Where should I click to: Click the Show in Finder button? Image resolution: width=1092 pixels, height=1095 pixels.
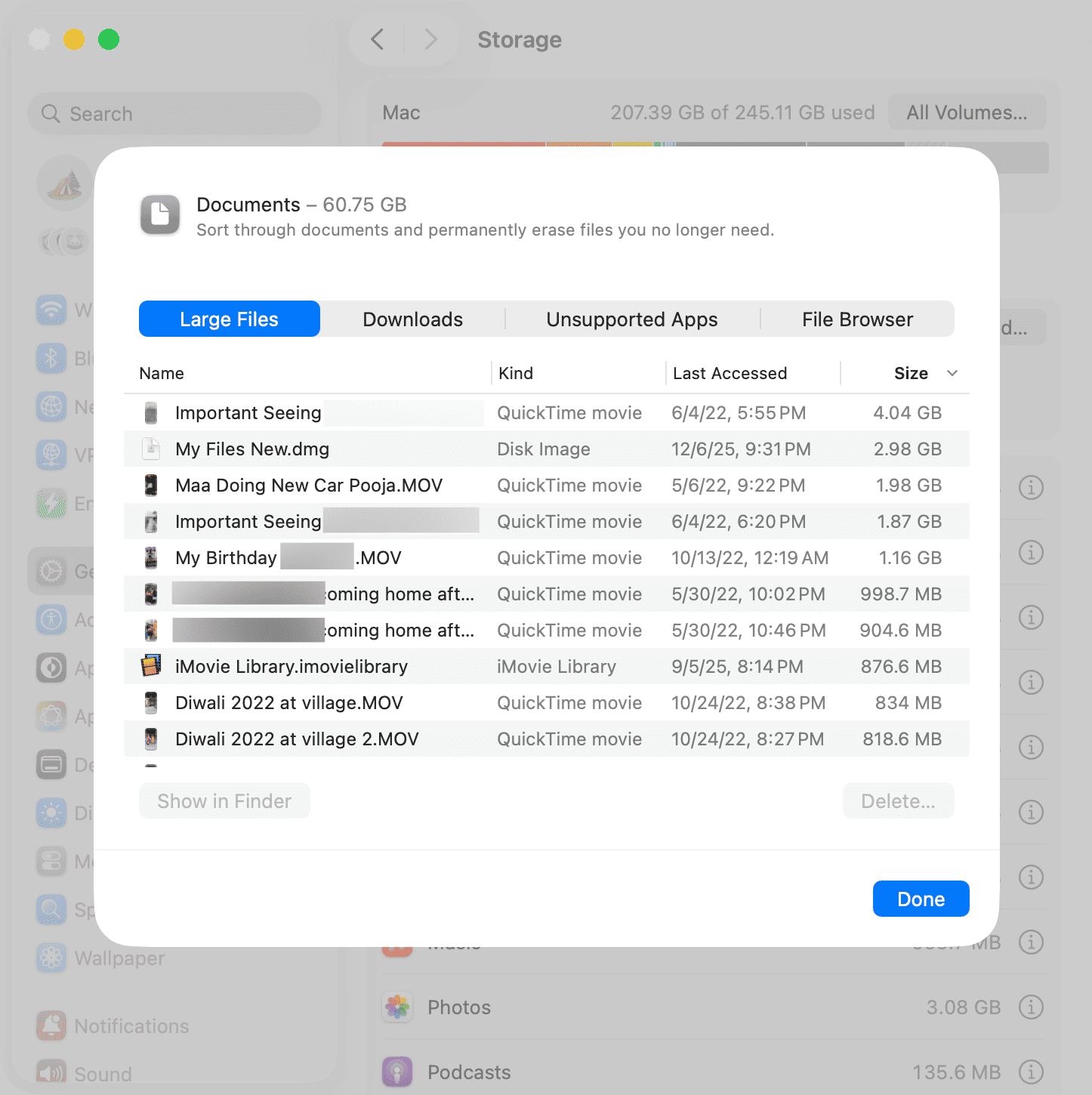coord(224,800)
